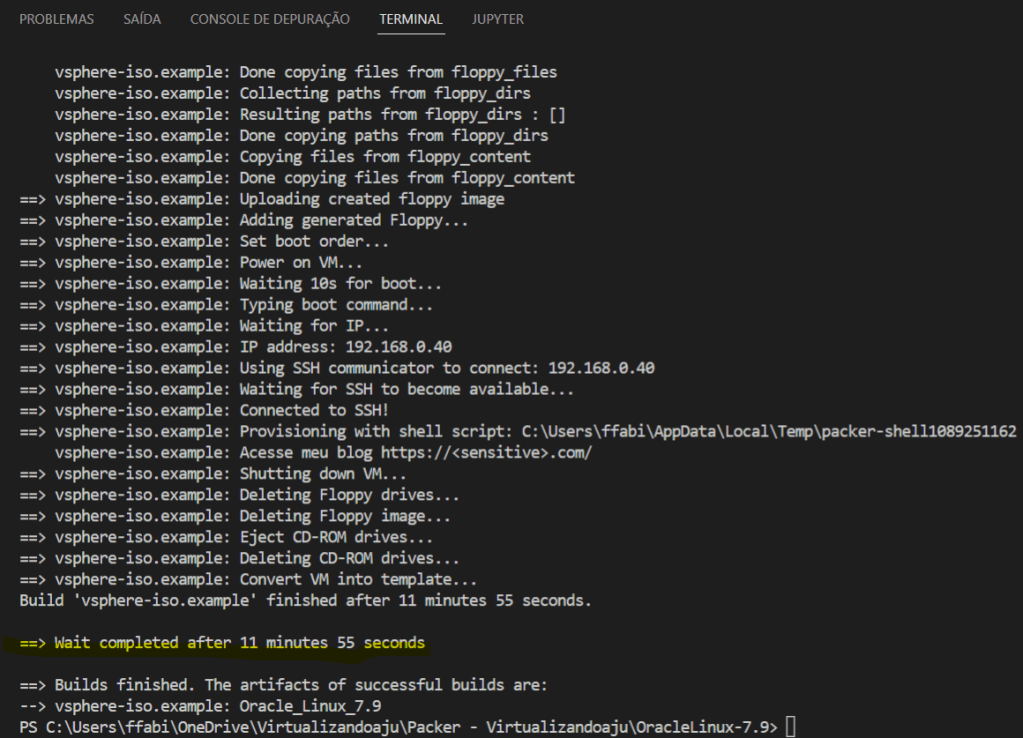Switch to the JUPYTER tab
Image resolution: width=1023 pixels, height=738 pixels.
[x=498, y=19]
